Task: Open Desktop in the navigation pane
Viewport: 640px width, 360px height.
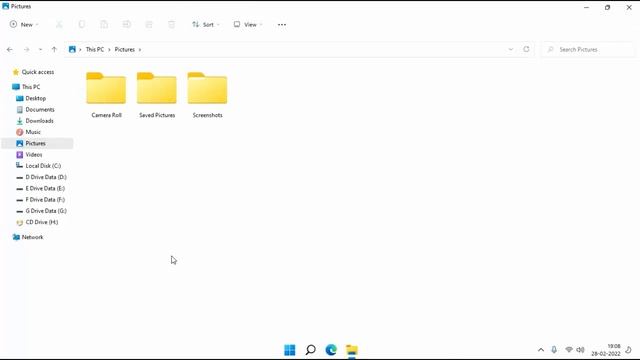Action: [x=36, y=98]
